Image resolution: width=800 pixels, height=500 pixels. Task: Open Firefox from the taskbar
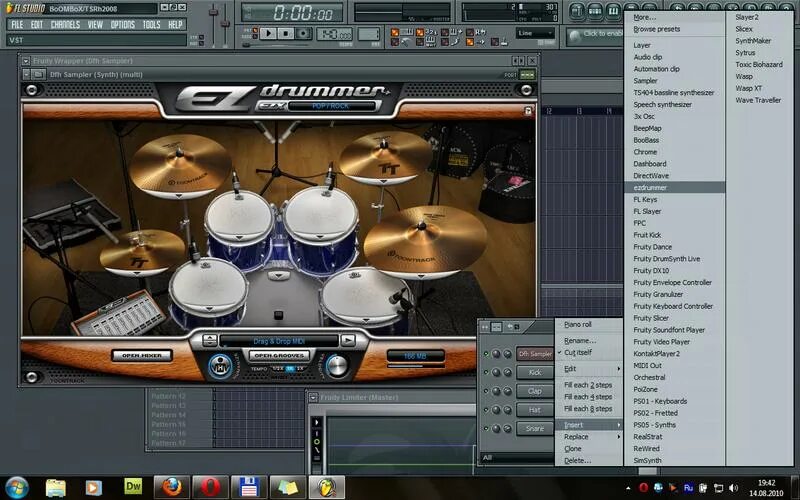pos(172,487)
